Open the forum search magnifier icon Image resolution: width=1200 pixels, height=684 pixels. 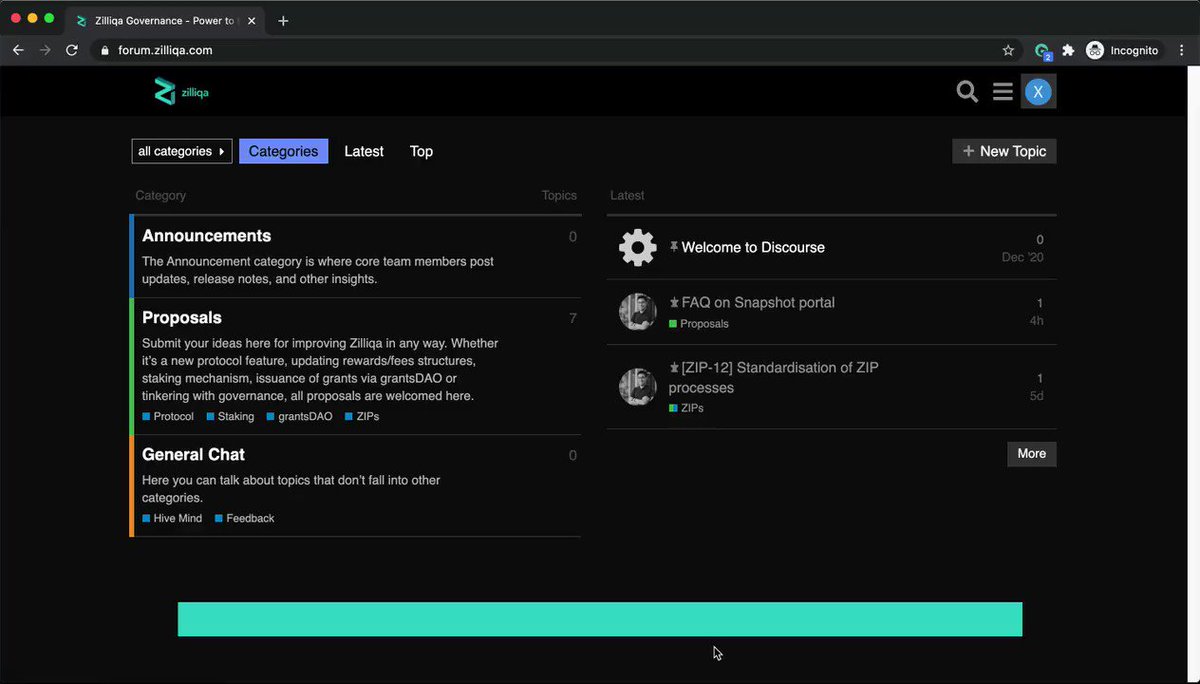(x=967, y=92)
